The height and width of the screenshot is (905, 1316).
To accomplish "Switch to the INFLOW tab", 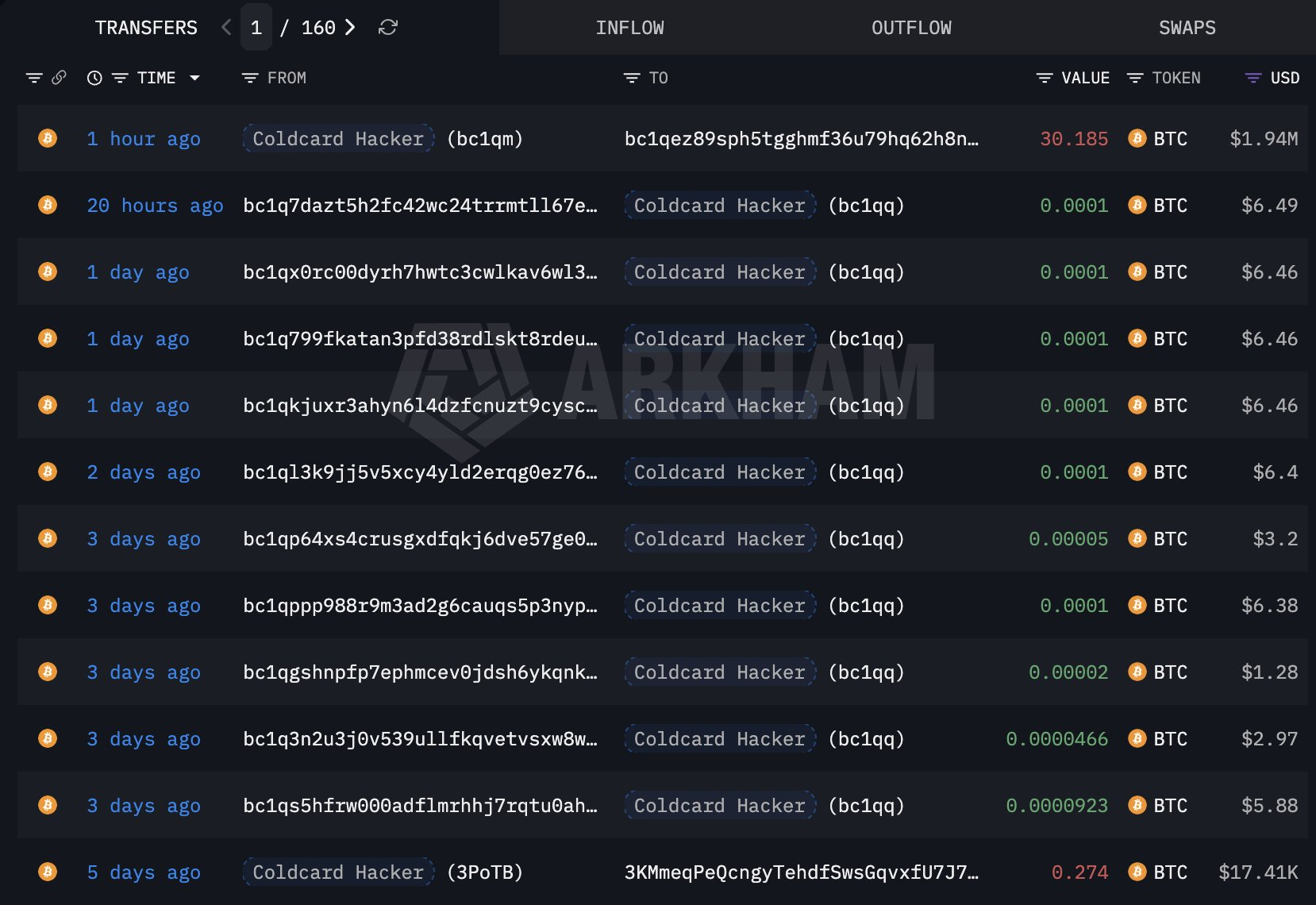I will [630, 28].
